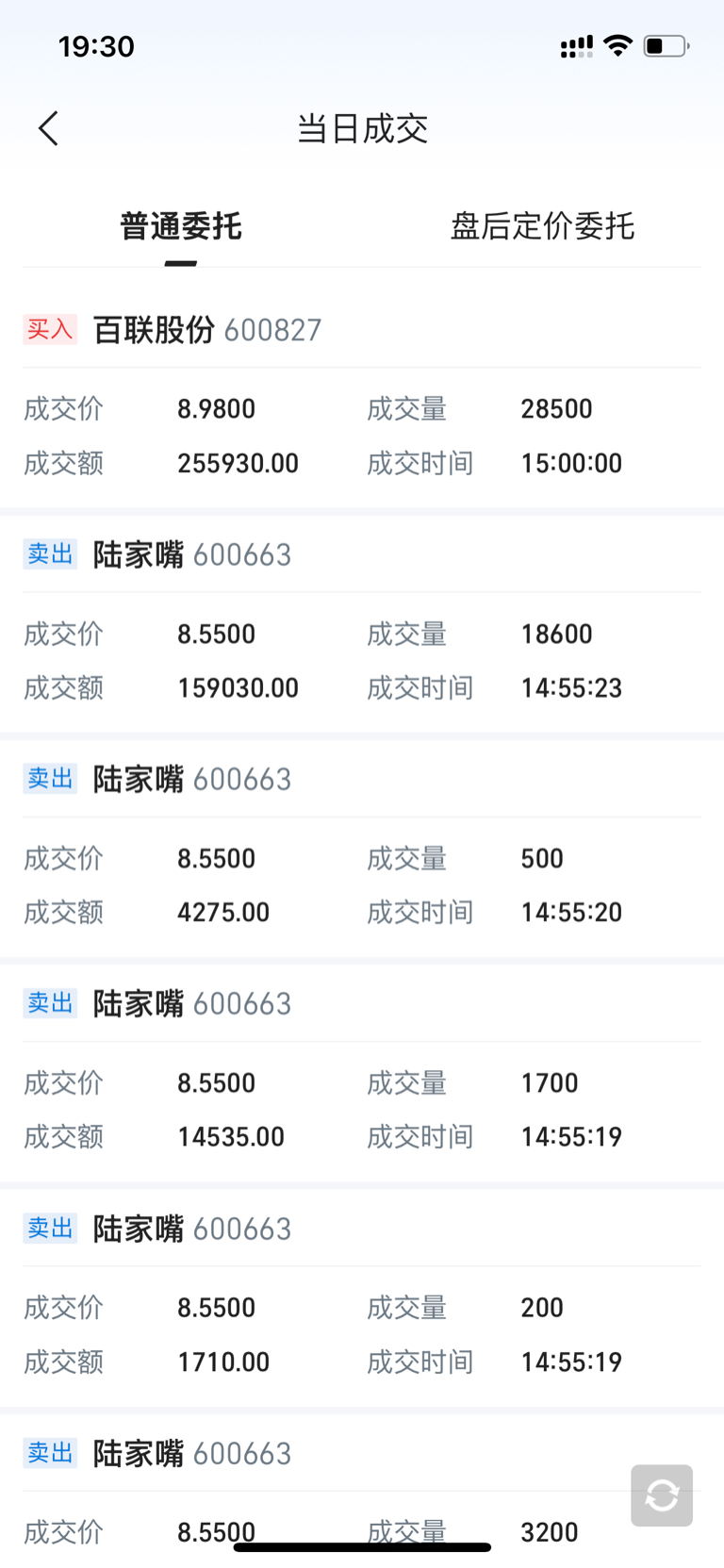Viewport: 724px width, 1568px height.
Task: Tap the red 买入 tag for 百联股份
Action: 50,329
